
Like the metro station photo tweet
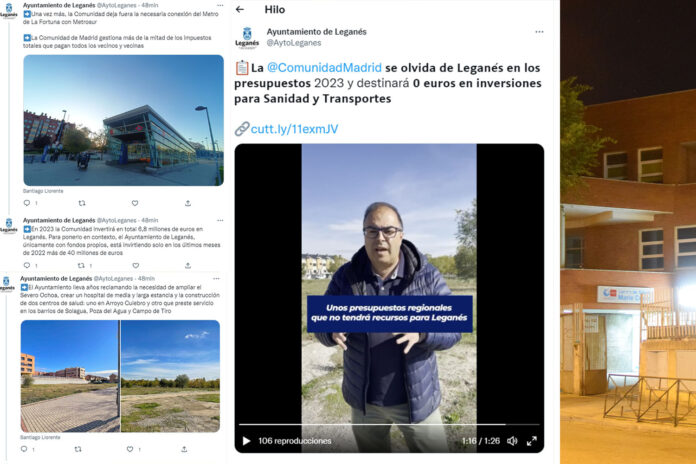pos(135,203)
